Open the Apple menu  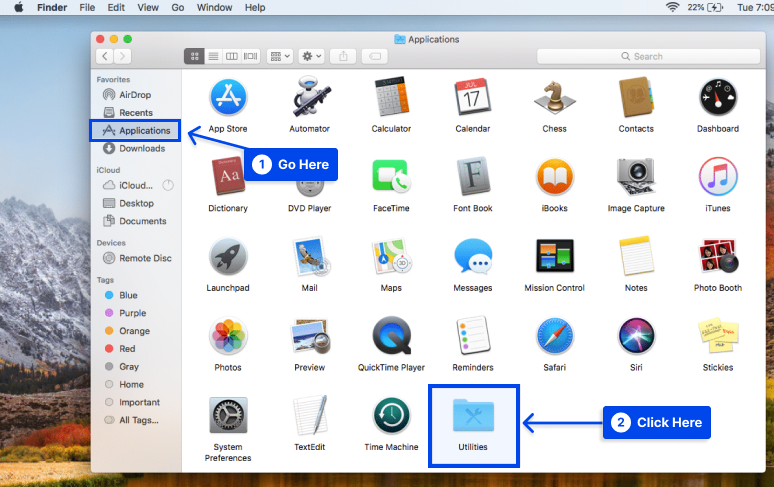(x=19, y=7)
